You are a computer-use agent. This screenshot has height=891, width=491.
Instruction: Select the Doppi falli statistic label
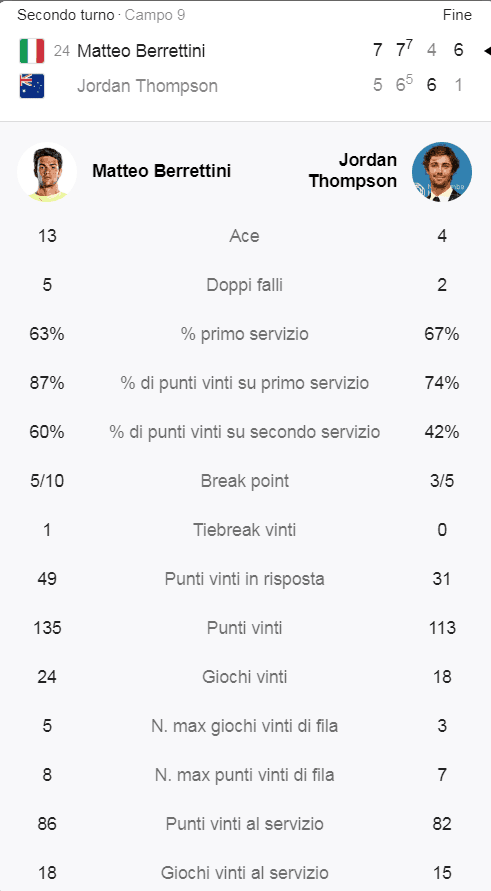coord(244,285)
